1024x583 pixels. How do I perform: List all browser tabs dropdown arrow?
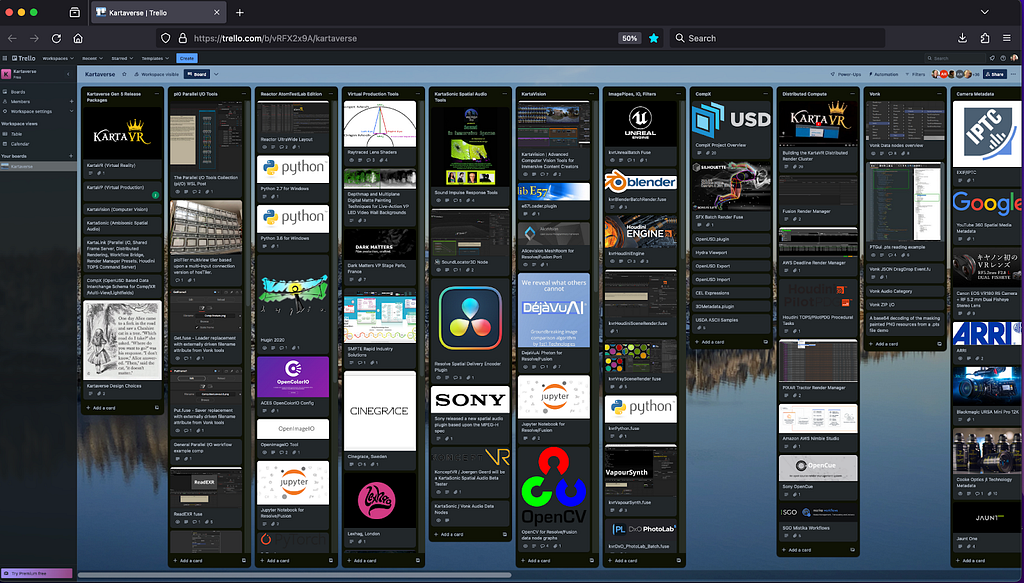pyautogui.click(x=984, y=12)
